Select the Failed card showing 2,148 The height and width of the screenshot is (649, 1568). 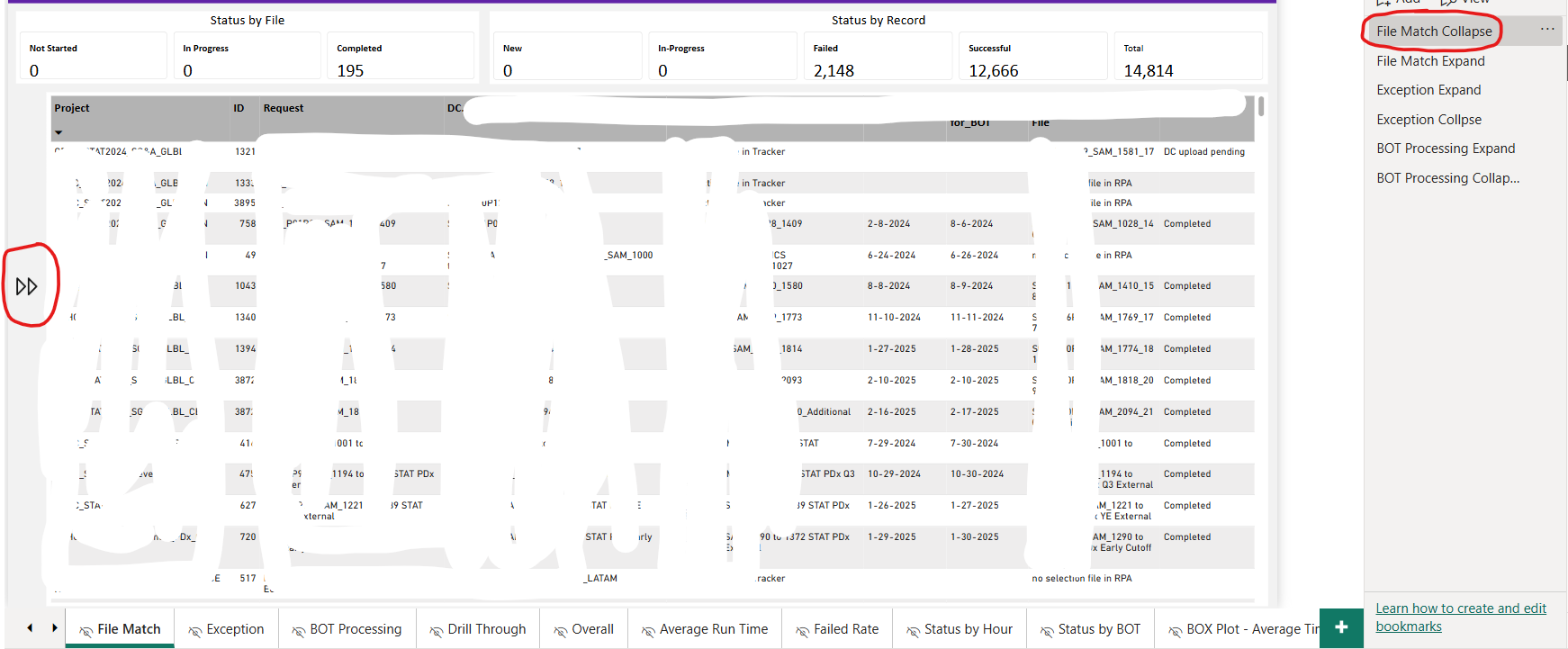tap(878, 56)
